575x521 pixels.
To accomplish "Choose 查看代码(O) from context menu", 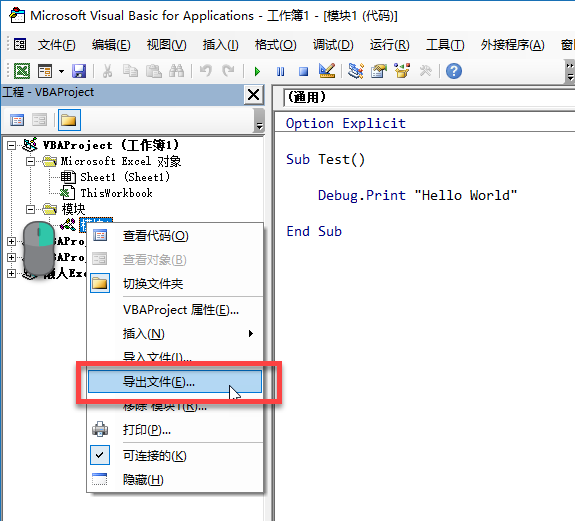I will 175,235.
